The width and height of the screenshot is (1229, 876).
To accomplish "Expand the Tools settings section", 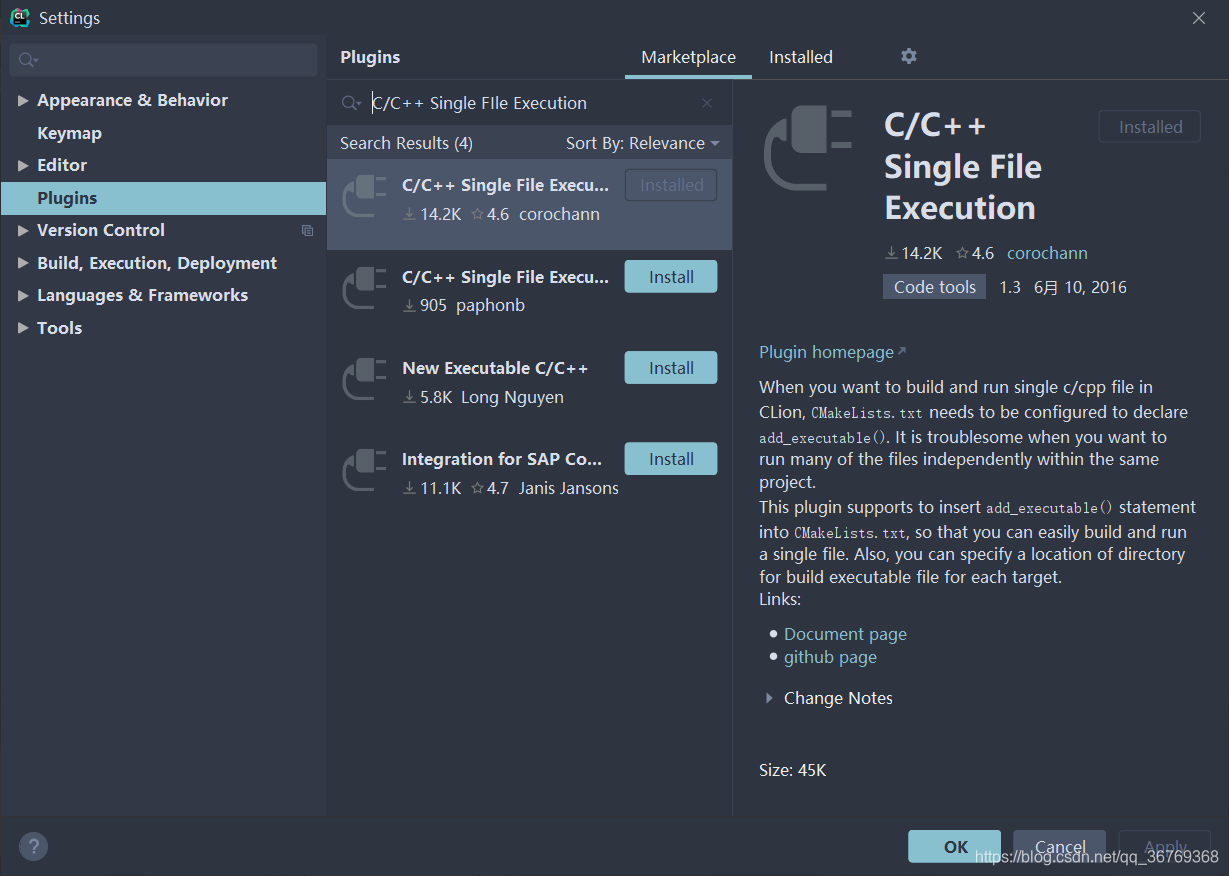I will (x=23, y=328).
